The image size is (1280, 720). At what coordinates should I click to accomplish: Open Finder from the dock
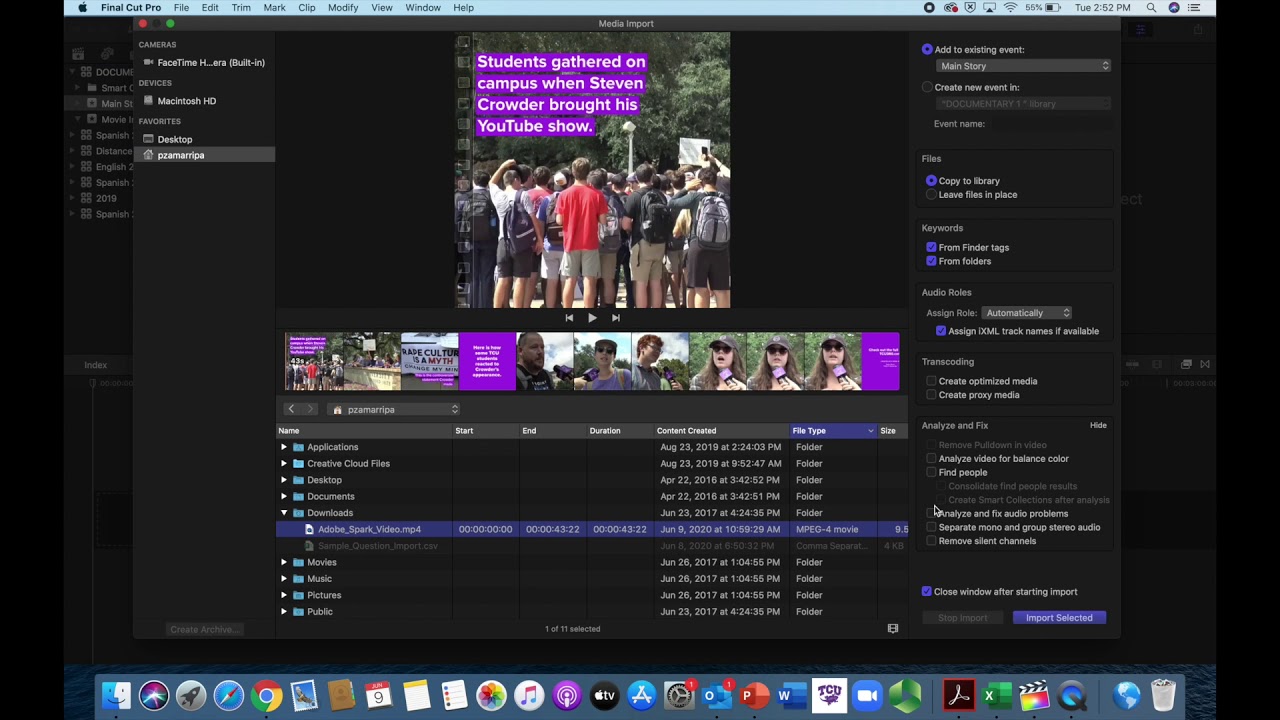click(117, 696)
